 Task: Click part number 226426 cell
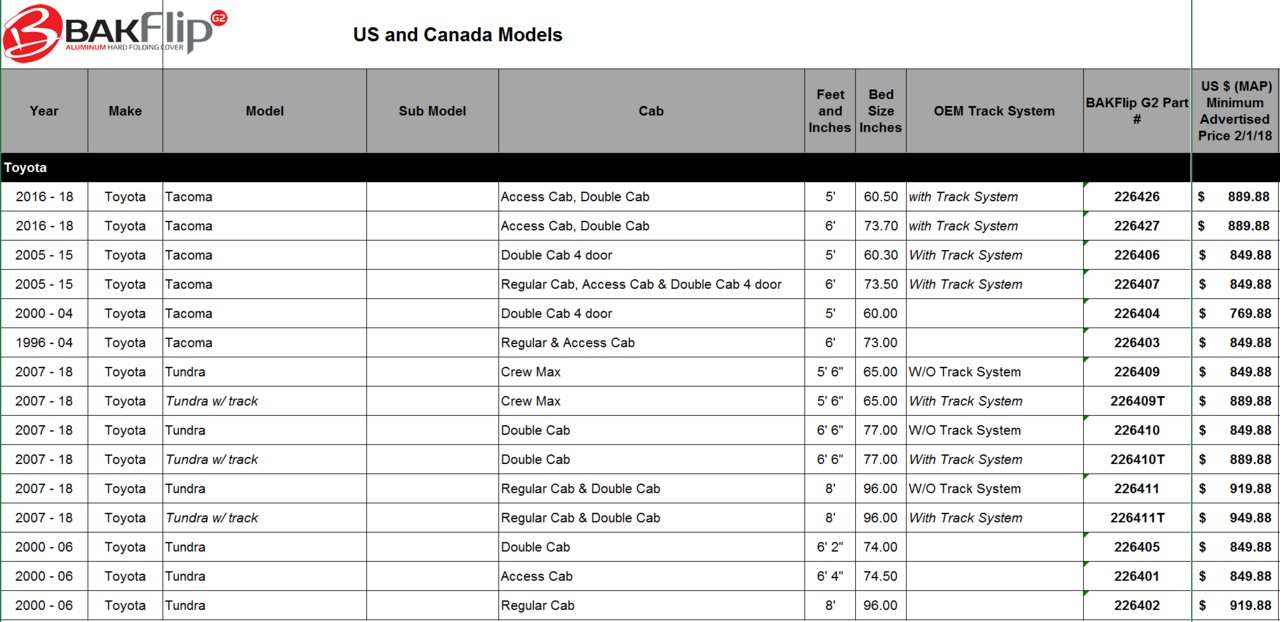(1137, 197)
